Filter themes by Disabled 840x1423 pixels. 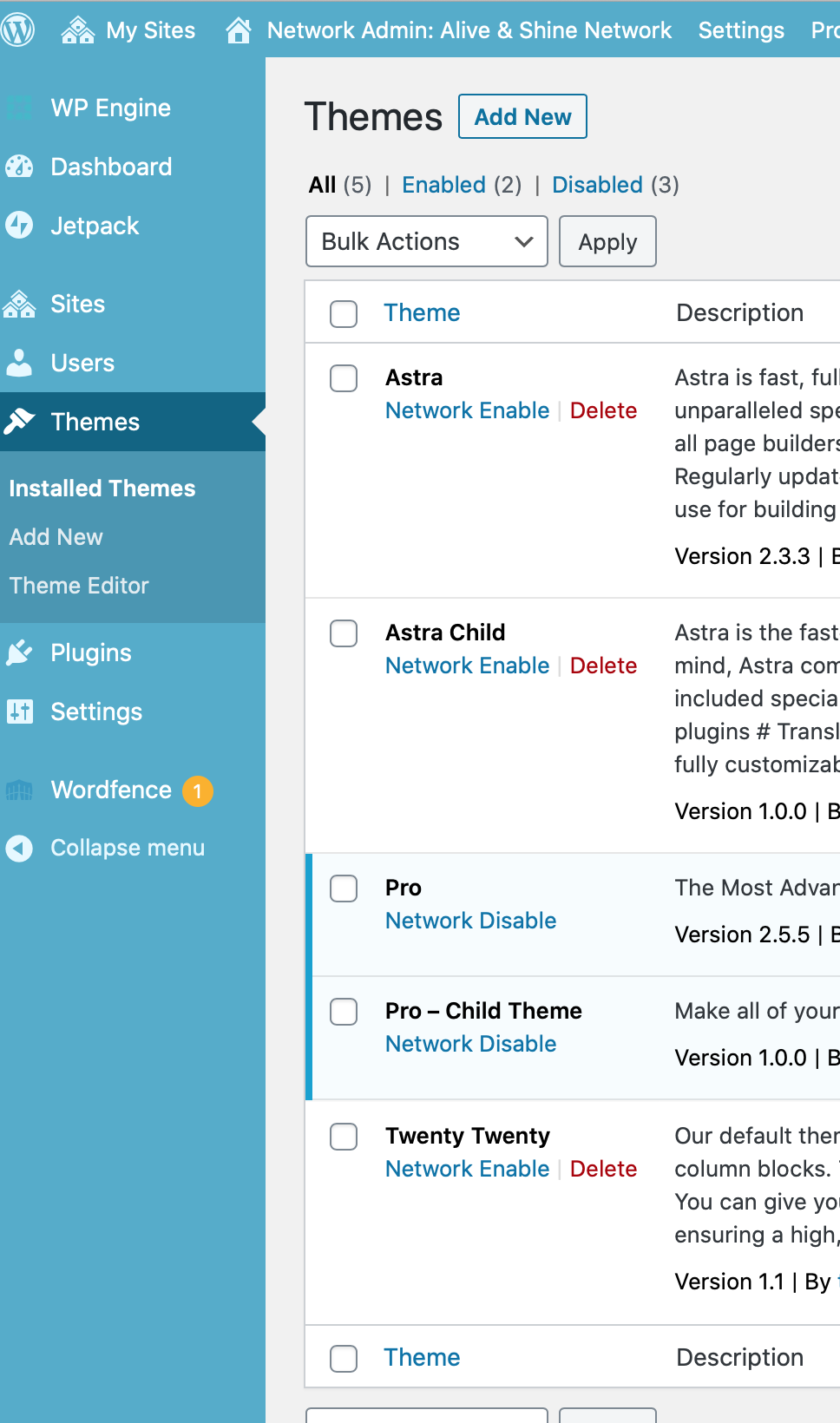[x=597, y=185]
